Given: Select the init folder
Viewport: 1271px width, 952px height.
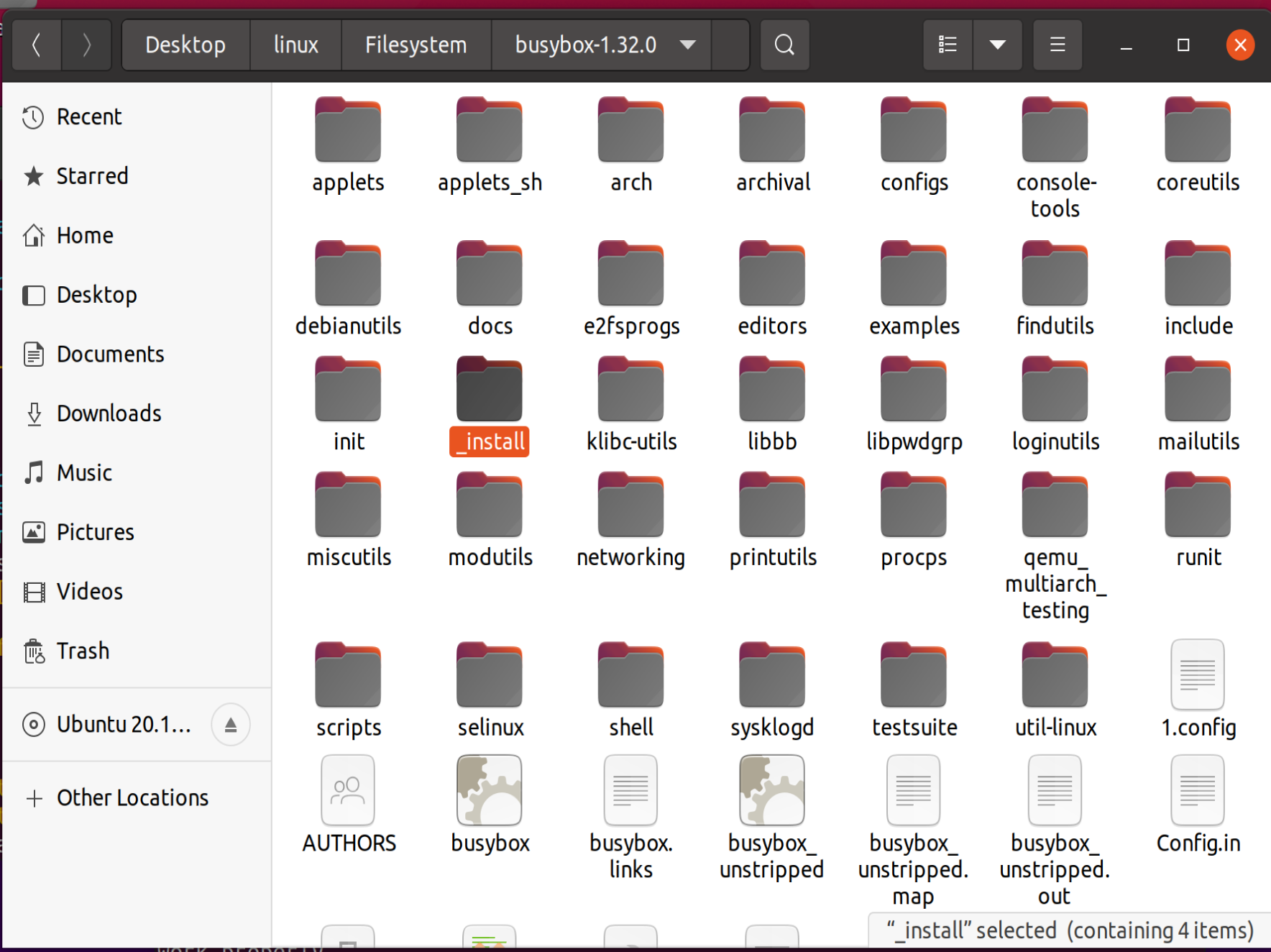Looking at the screenshot, I should pyautogui.click(x=348, y=404).
